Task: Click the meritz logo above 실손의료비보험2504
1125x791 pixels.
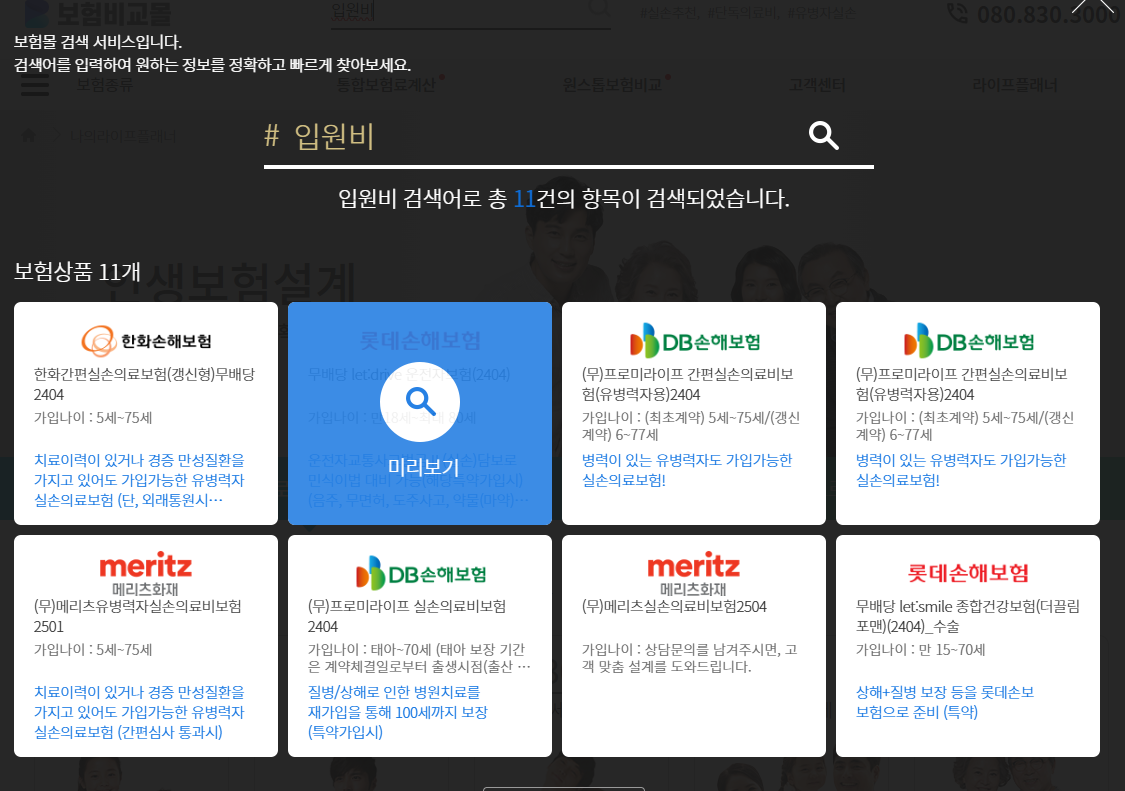Action: (694, 574)
